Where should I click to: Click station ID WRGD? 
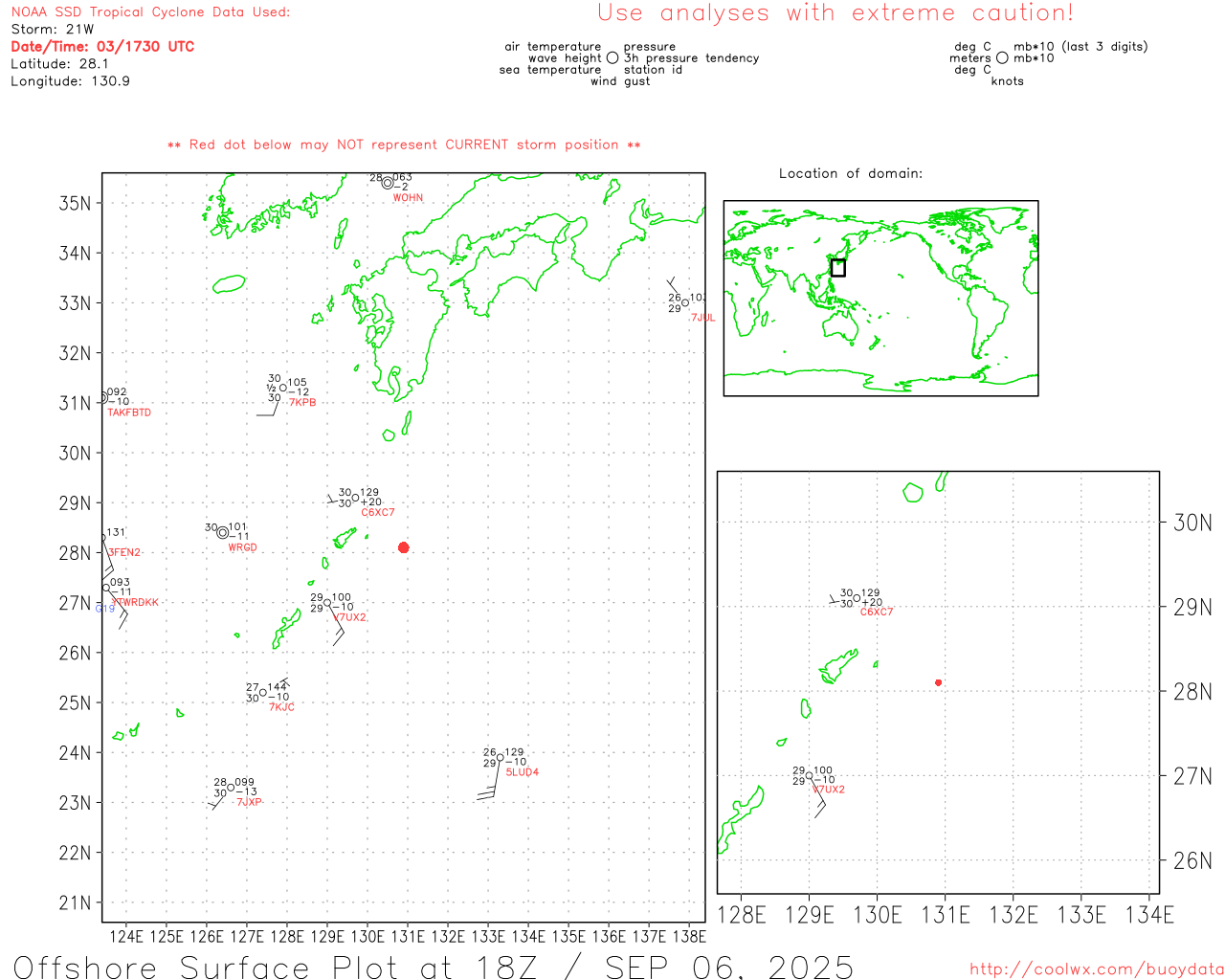[x=243, y=547]
